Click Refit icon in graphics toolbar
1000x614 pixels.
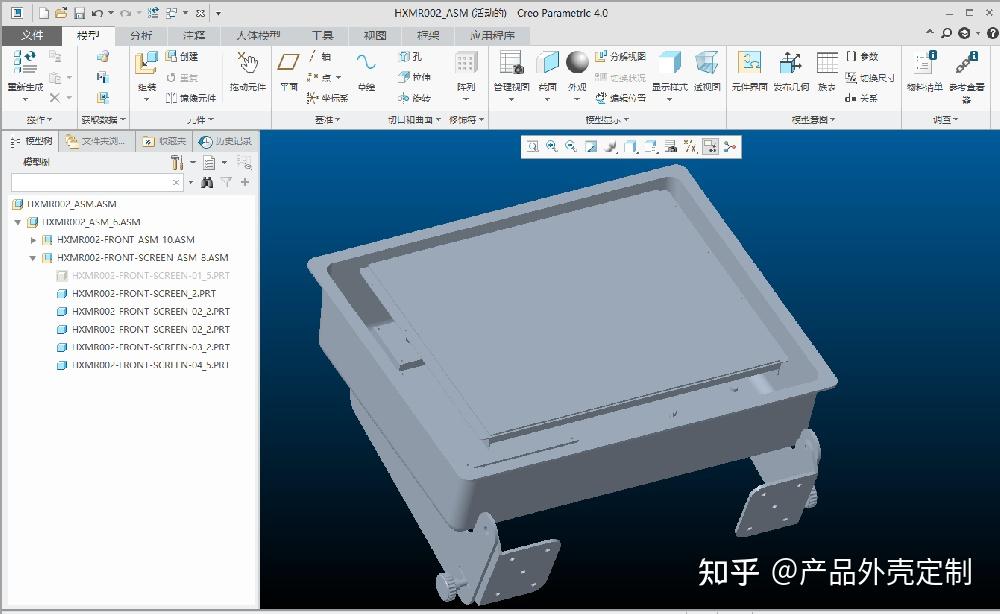(x=533, y=147)
